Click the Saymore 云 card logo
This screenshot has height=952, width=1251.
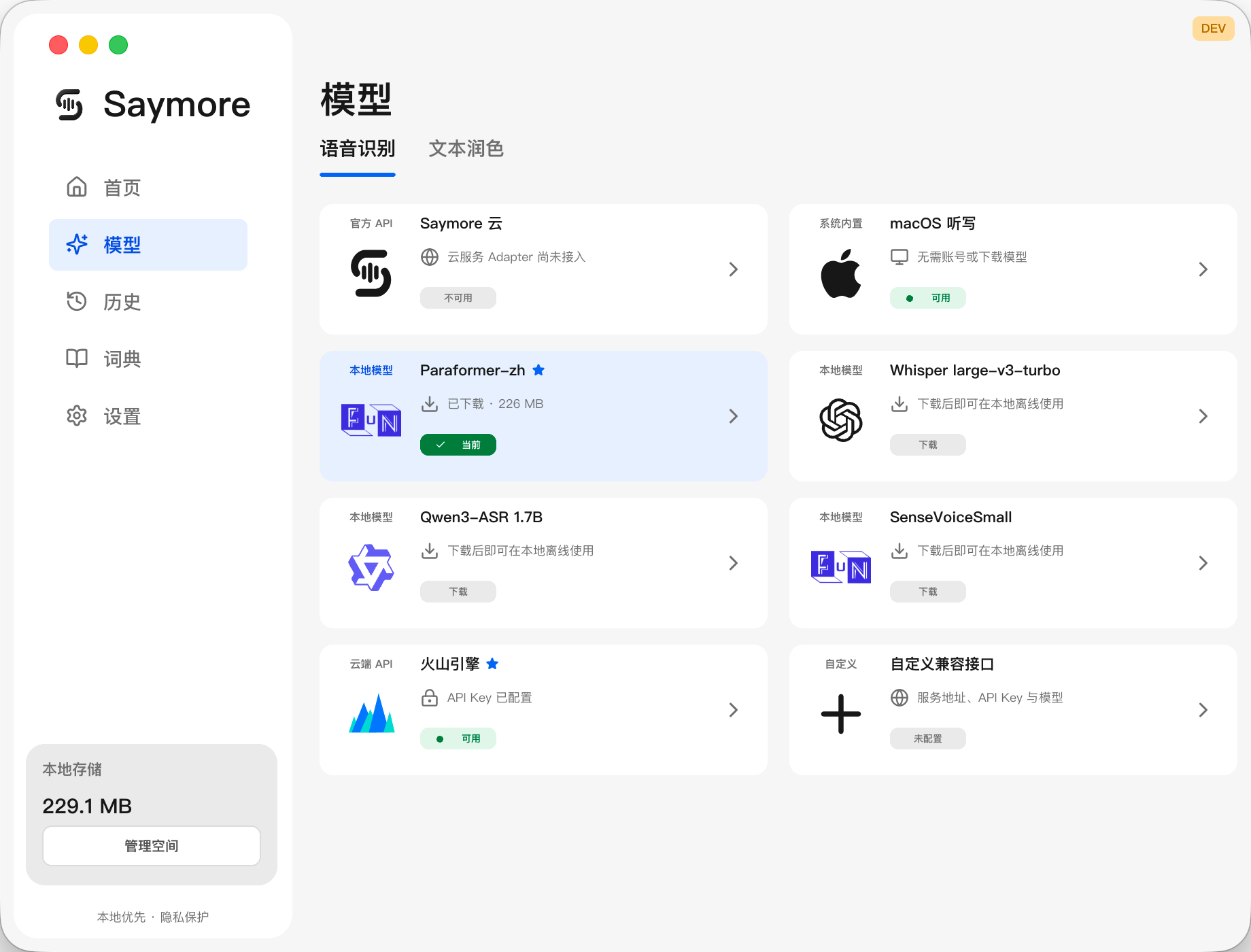coord(371,273)
